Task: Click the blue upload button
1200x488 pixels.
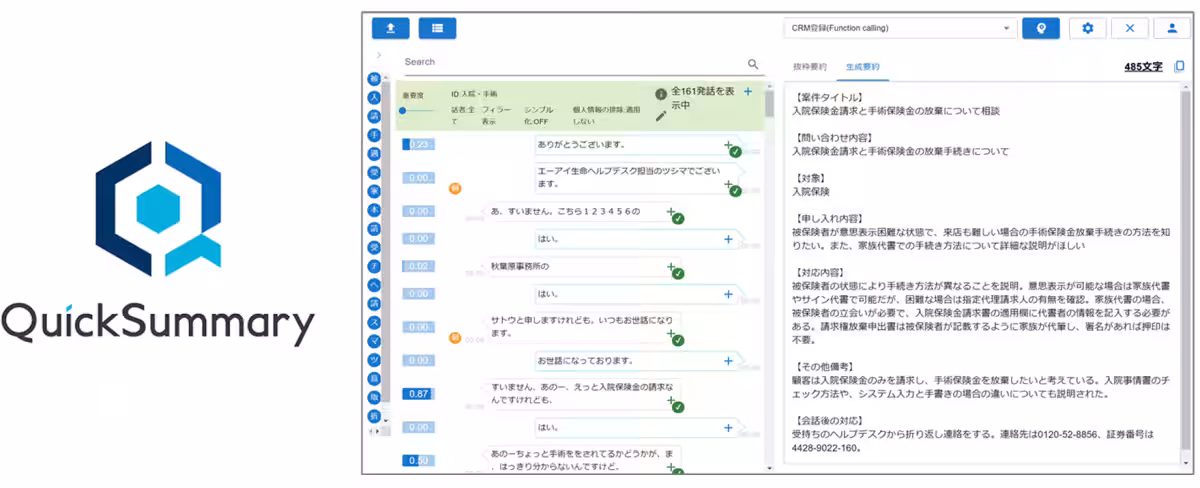Action: click(x=390, y=28)
